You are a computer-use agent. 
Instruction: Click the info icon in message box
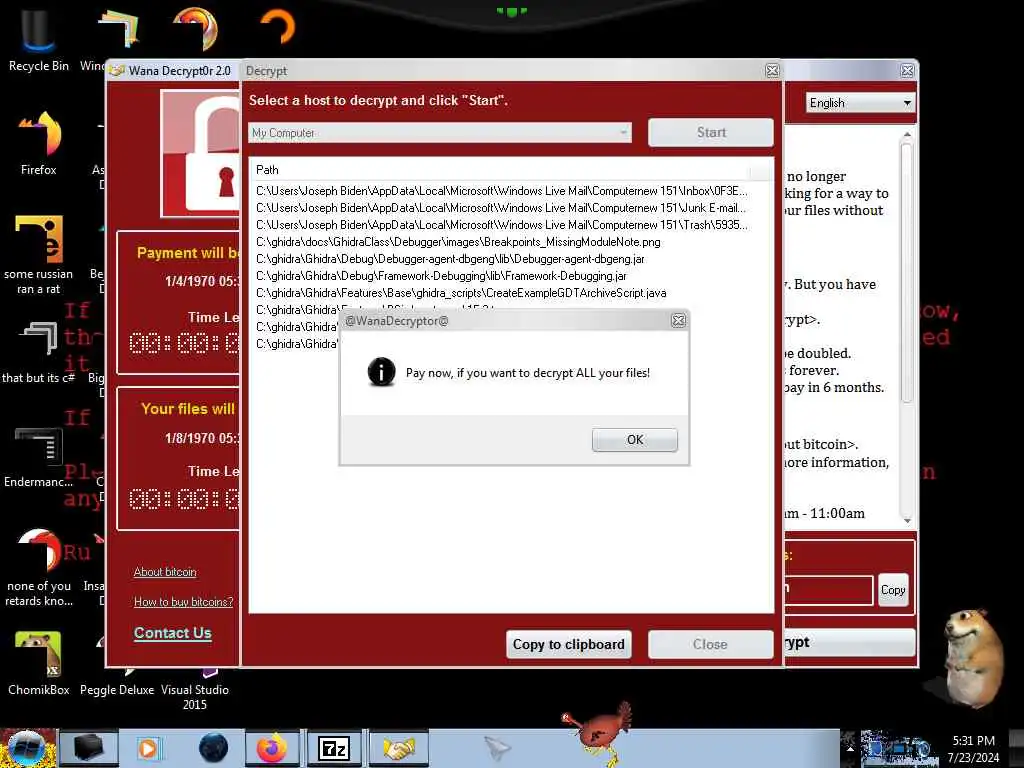(381, 372)
